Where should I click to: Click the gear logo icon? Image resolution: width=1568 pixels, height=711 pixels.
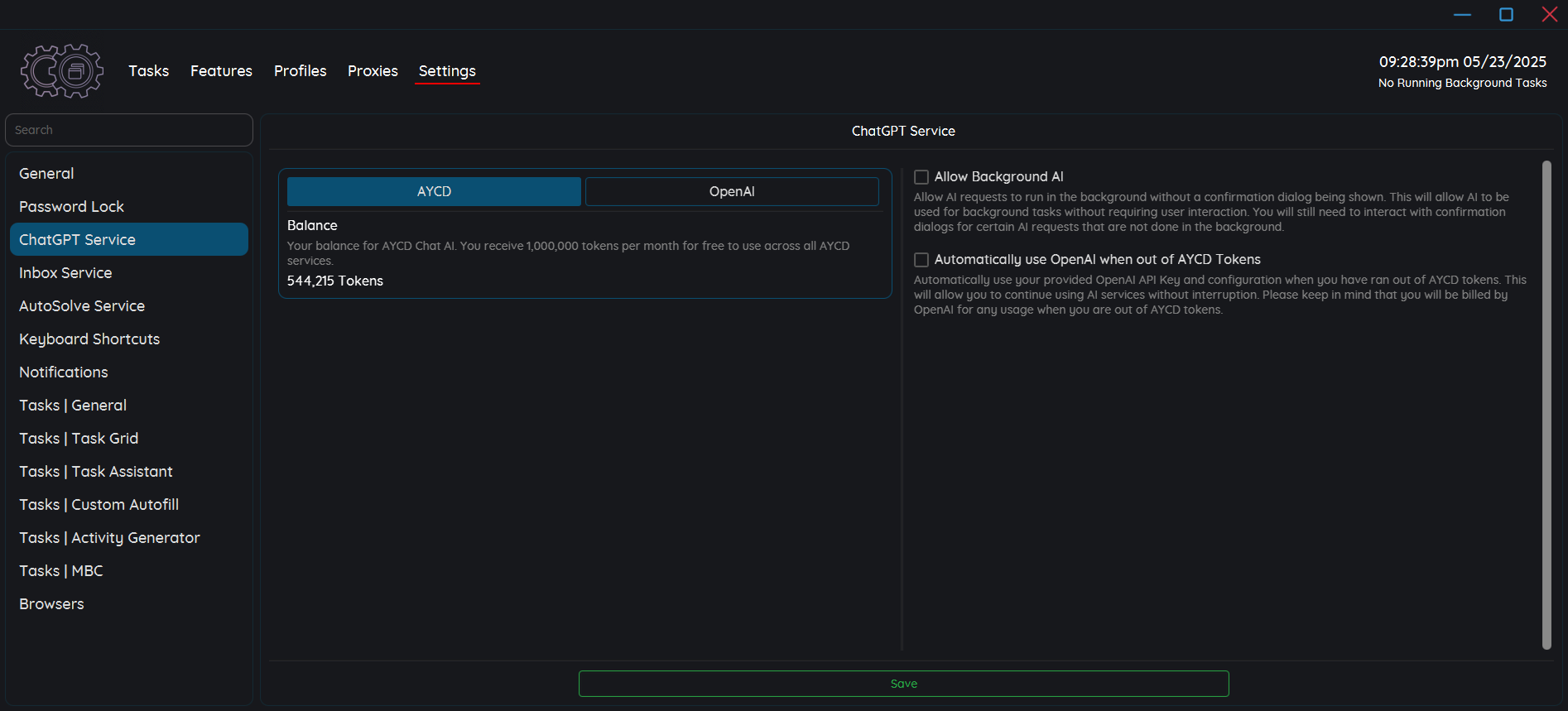tap(62, 71)
